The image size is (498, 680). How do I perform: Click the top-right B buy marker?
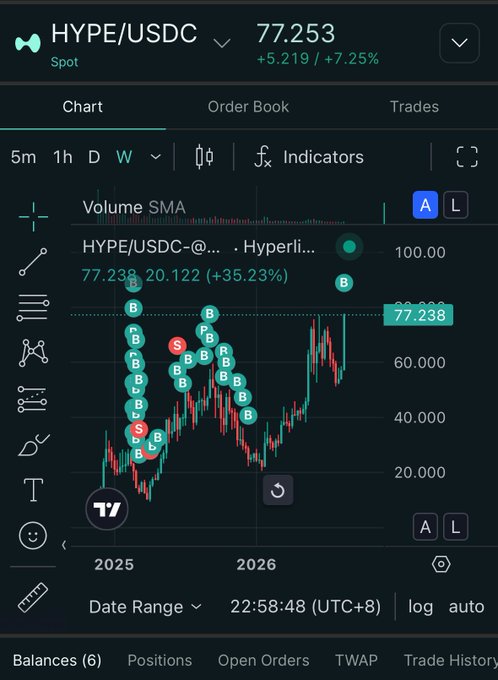click(x=344, y=283)
